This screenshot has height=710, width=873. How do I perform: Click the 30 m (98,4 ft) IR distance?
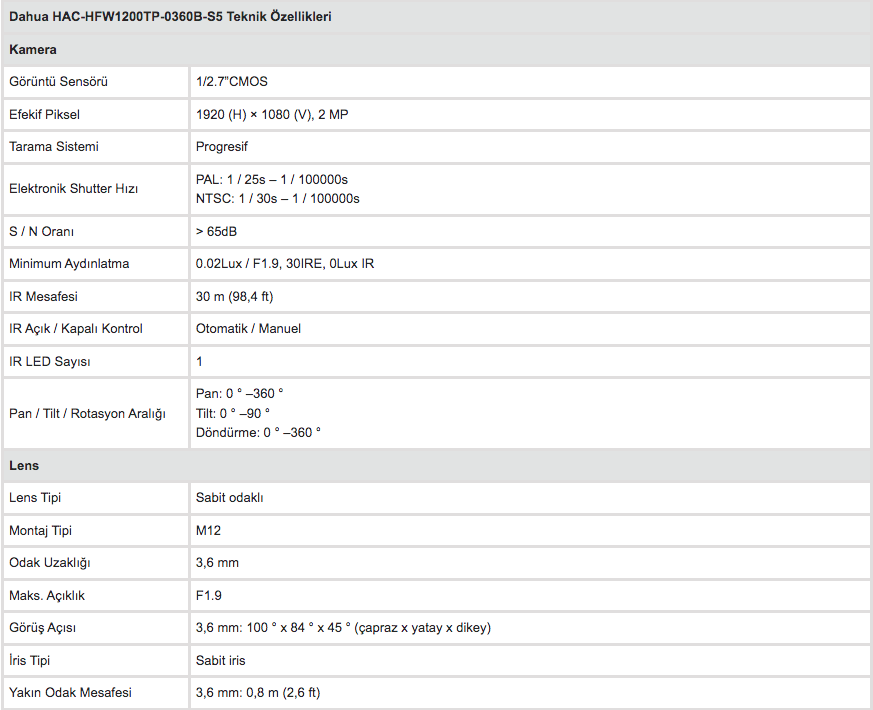[x=234, y=297]
